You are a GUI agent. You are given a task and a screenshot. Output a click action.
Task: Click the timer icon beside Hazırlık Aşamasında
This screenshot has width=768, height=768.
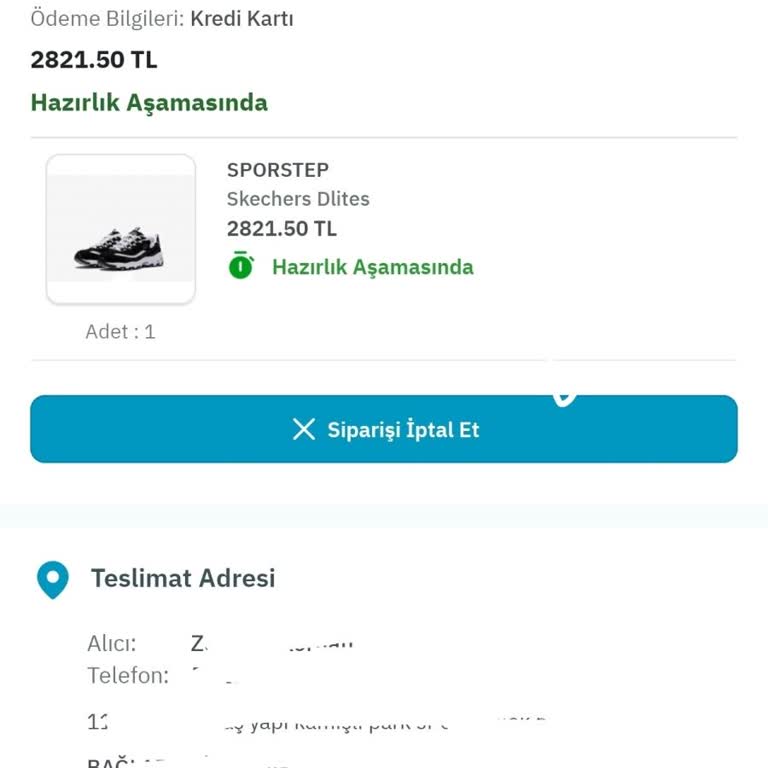[241, 266]
